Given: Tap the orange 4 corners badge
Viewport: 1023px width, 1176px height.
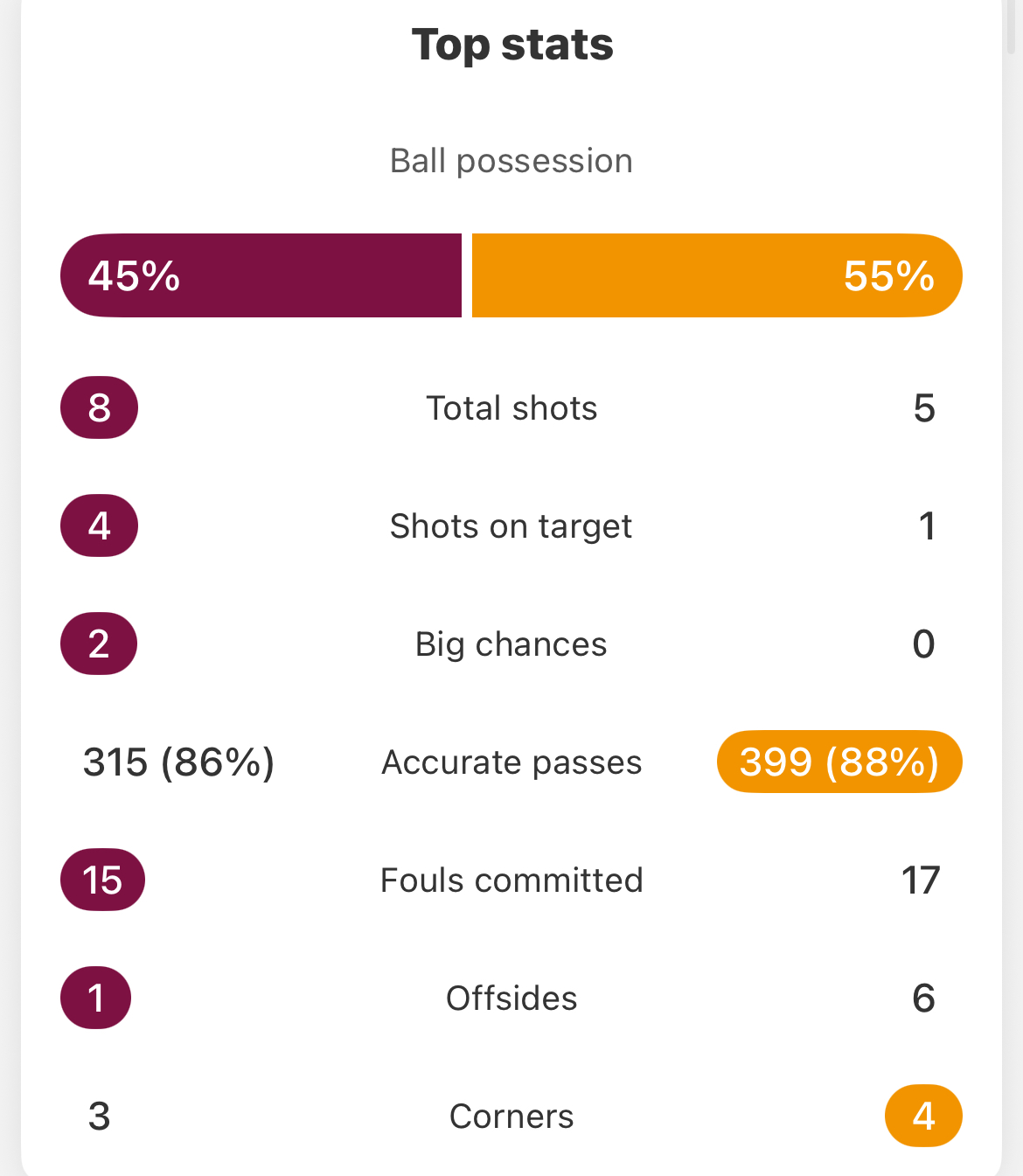Looking at the screenshot, I should point(923,1116).
